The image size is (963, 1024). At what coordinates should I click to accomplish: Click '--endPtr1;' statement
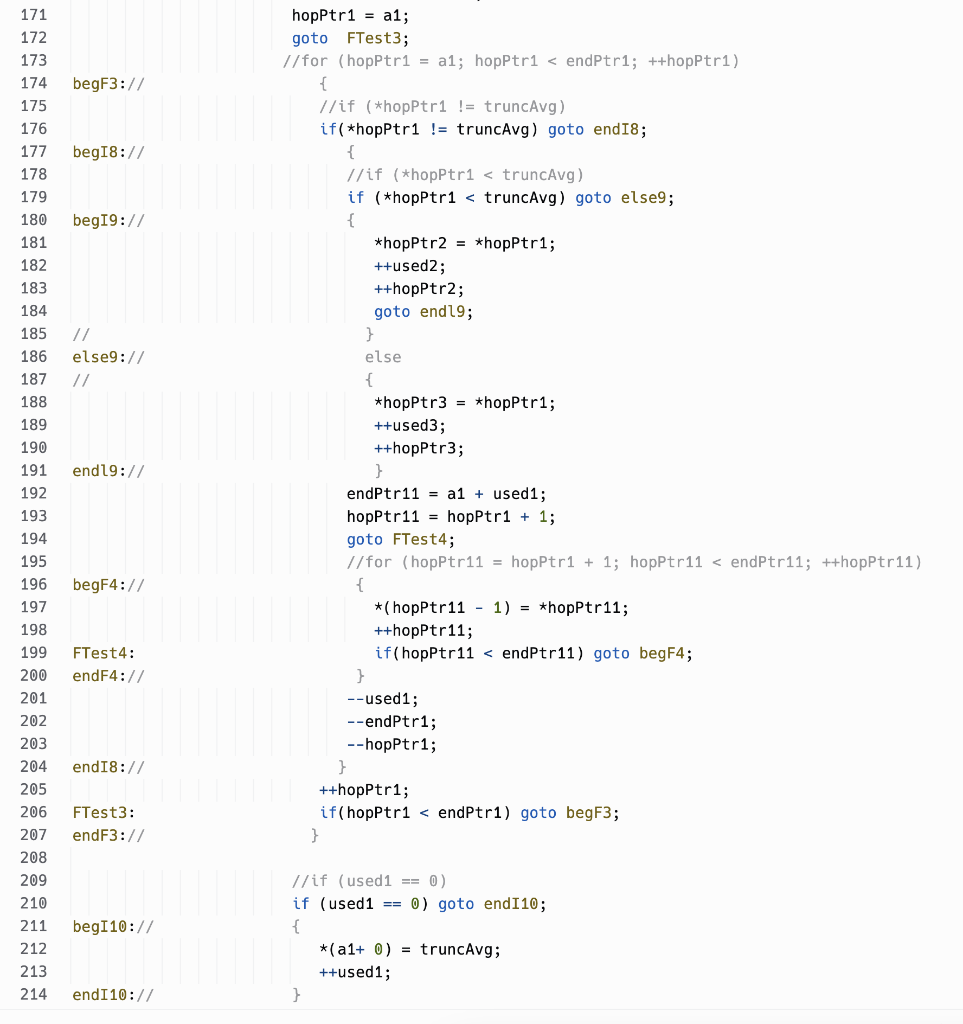click(392, 722)
